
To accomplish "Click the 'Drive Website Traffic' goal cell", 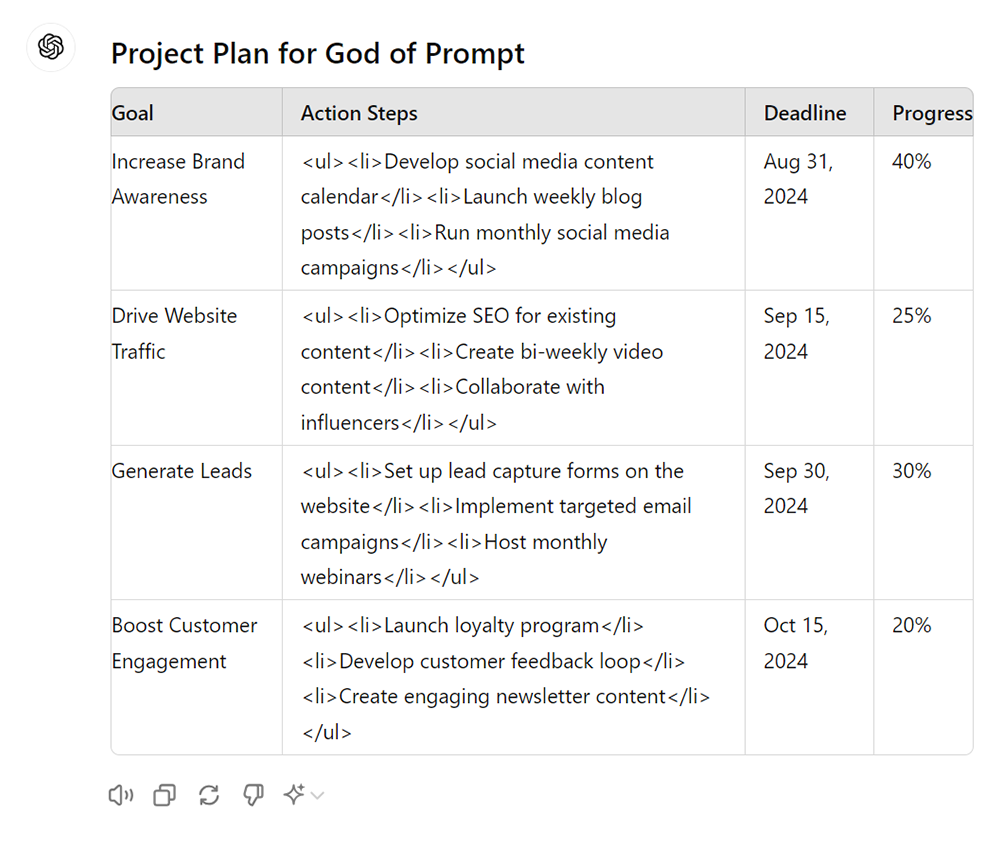I will click(x=174, y=333).
